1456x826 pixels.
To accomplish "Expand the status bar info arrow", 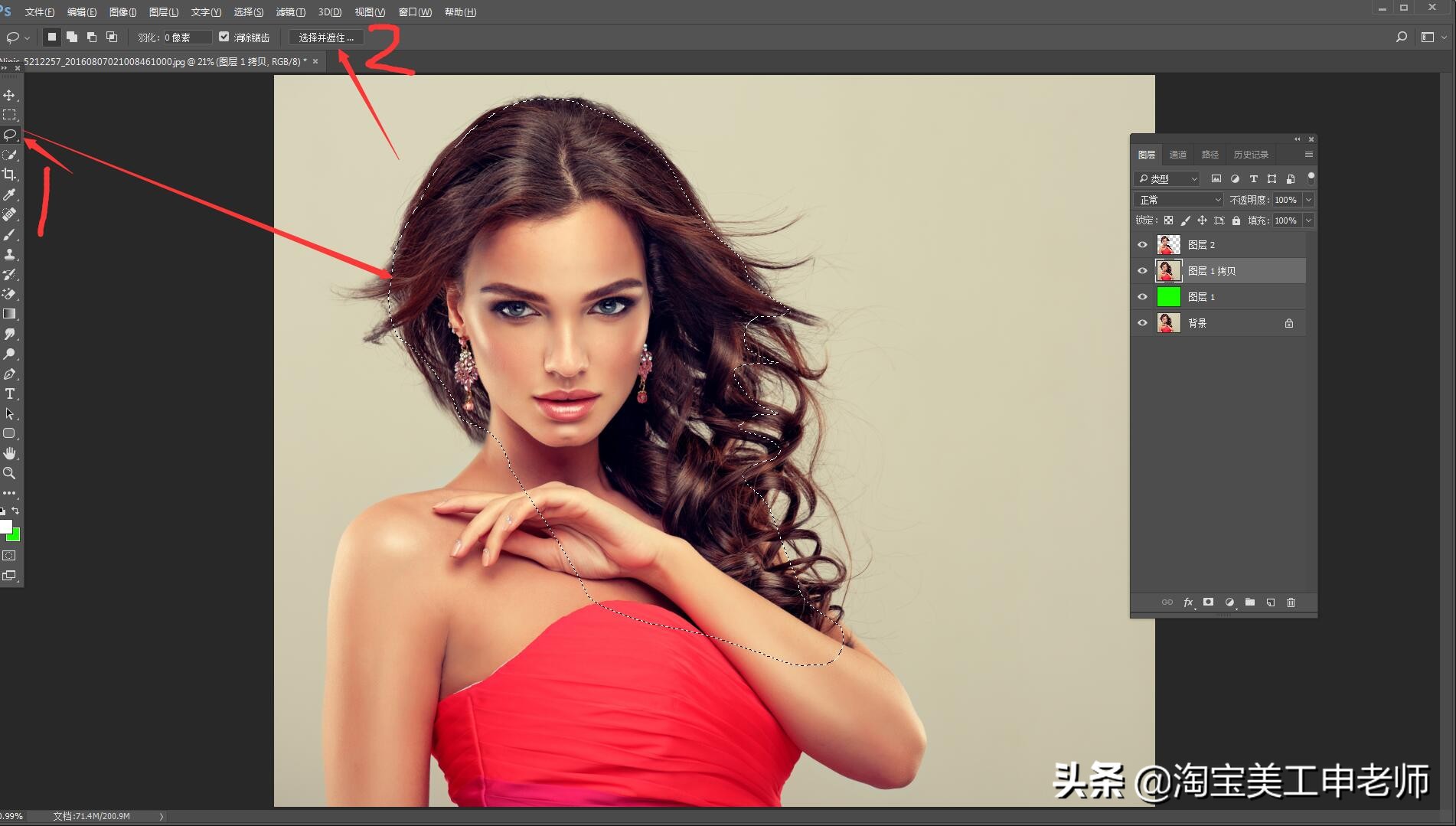I will [162, 817].
